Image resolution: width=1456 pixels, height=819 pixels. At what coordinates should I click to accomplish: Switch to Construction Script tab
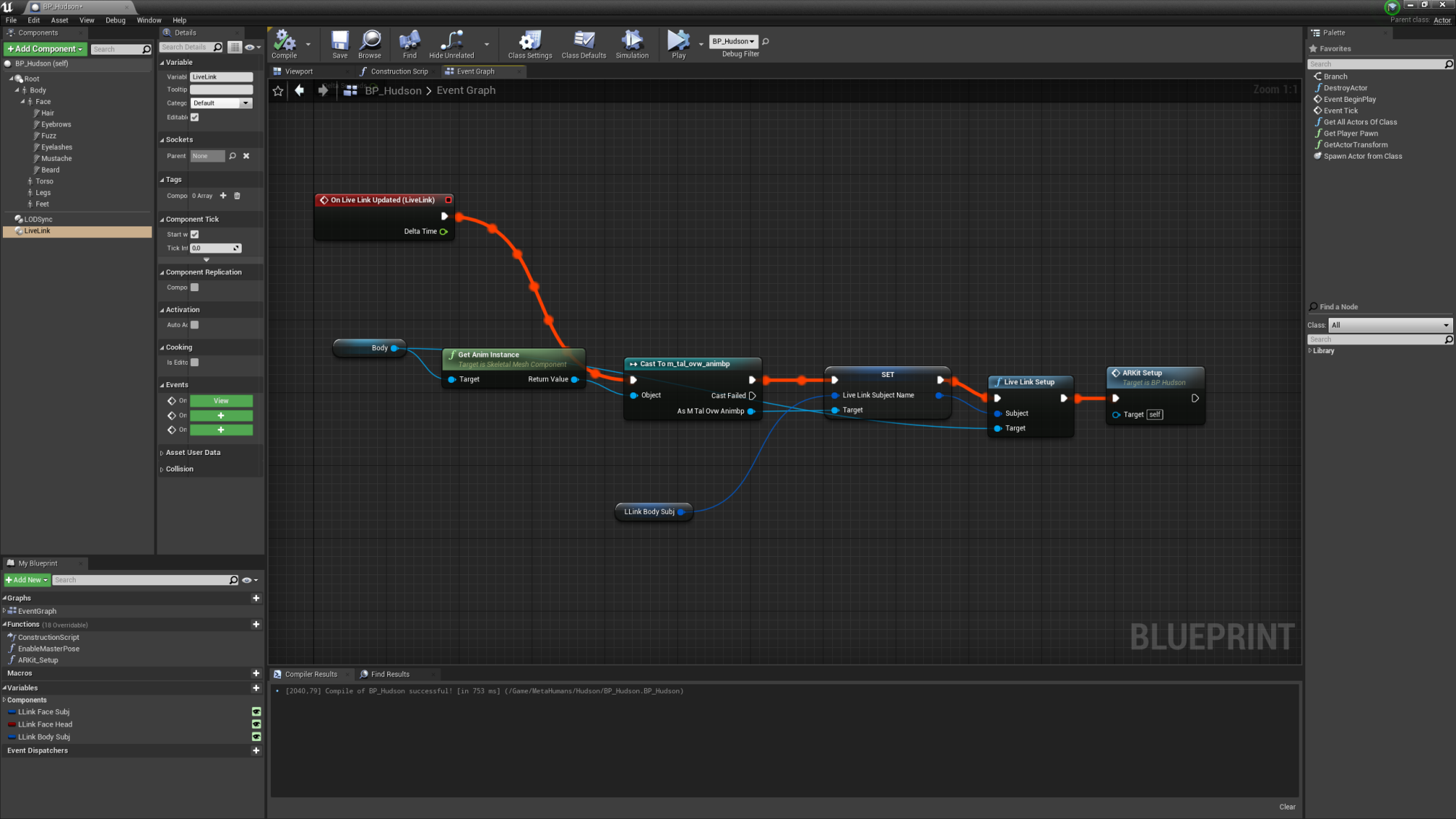[x=399, y=71]
